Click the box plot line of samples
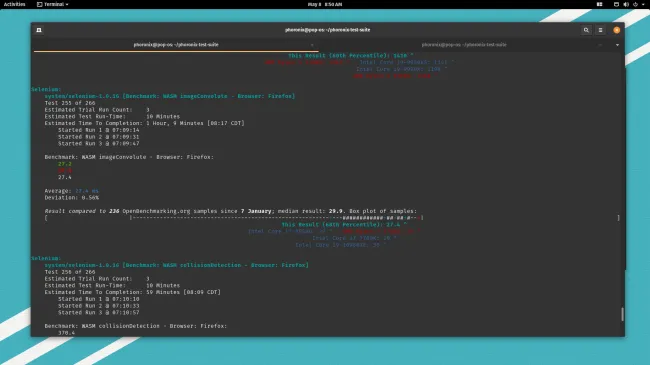650x365 pixels. tap(332, 218)
